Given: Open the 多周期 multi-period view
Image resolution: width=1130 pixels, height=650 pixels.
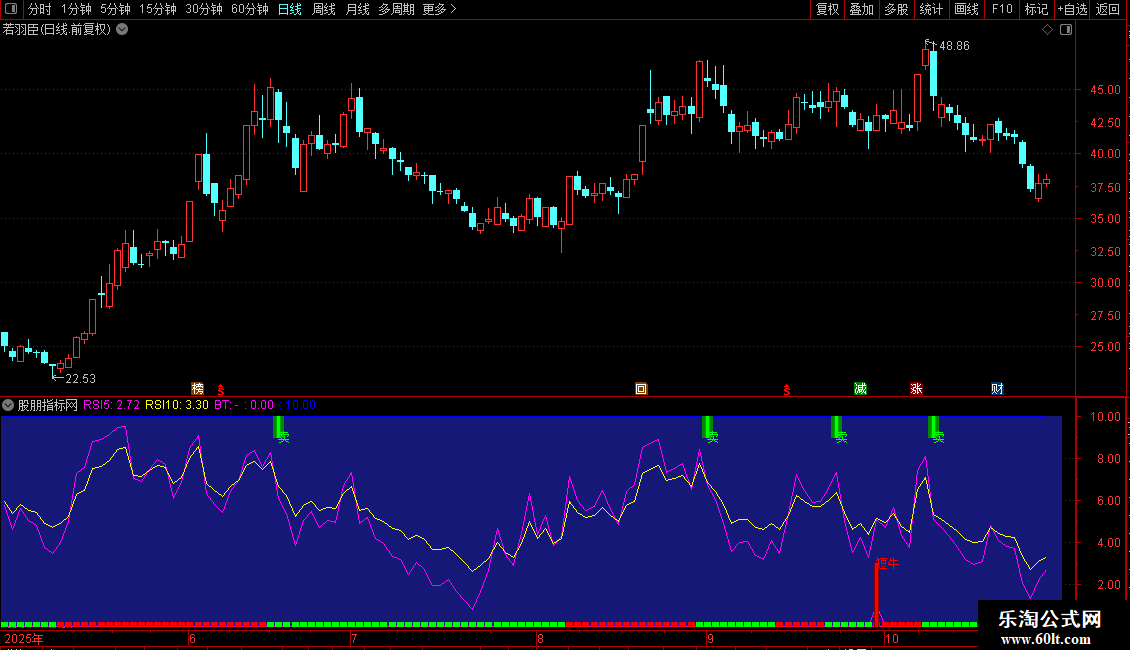Looking at the screenshot, I should [396, 9].
